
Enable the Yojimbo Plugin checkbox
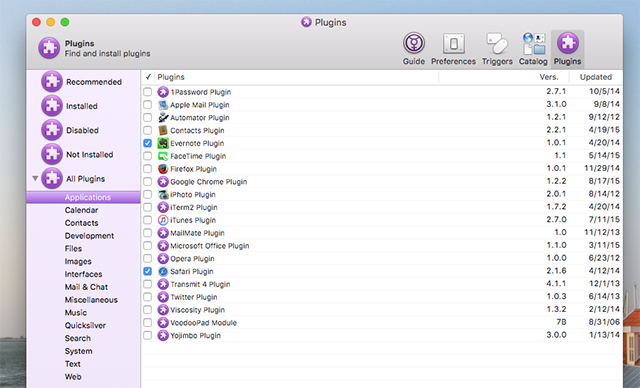click(147, 335)
